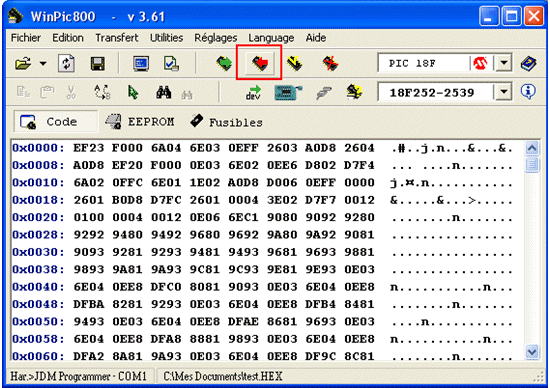
Task: Open the Language menu
Action: point(271,38)
